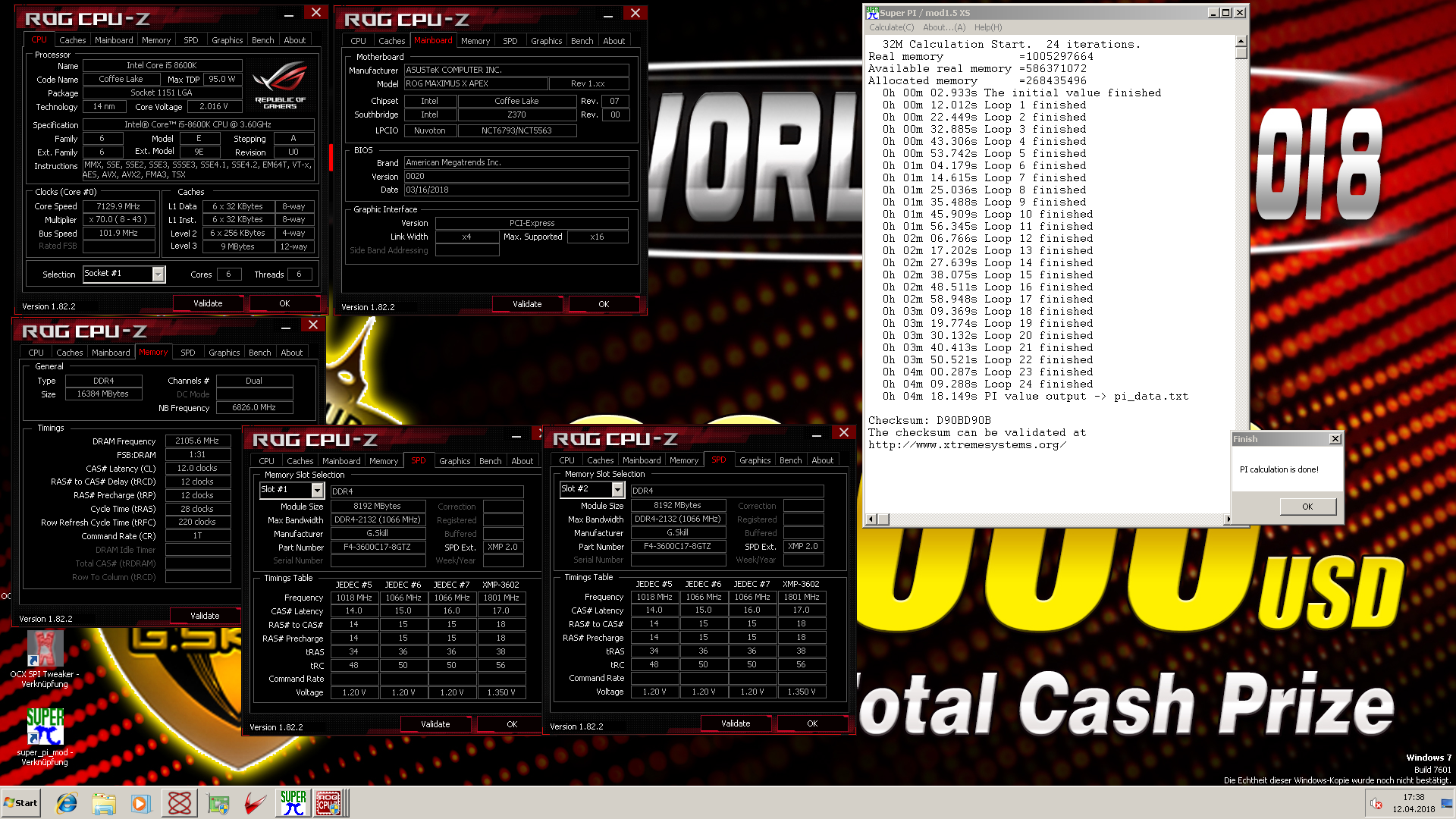Screen dimensions: 1456x819
Task: Minimize the CPU-Z Mainboard window
Action: [x=608, y=15]
